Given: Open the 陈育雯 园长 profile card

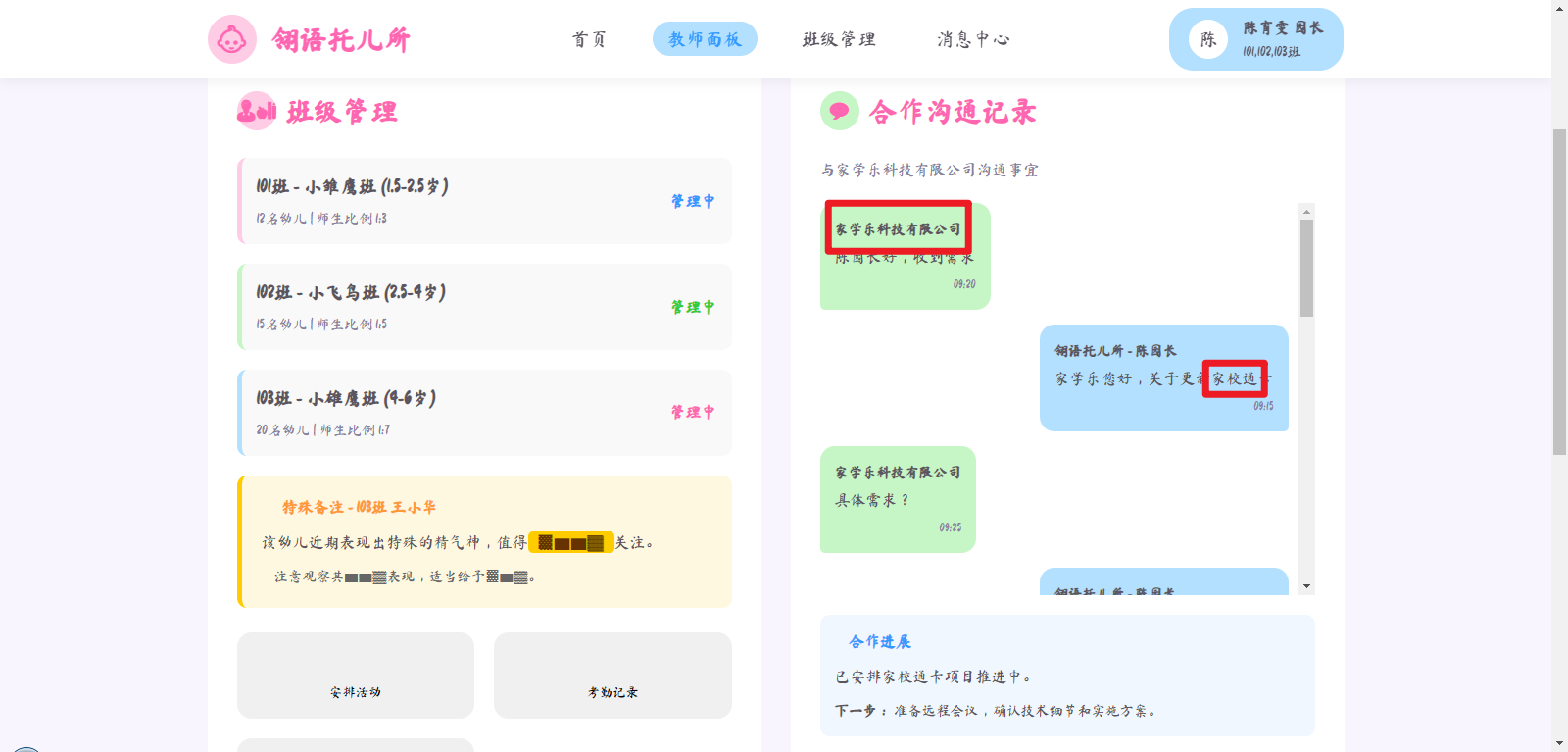Looking at the screenshot, I should [1255, 39].
